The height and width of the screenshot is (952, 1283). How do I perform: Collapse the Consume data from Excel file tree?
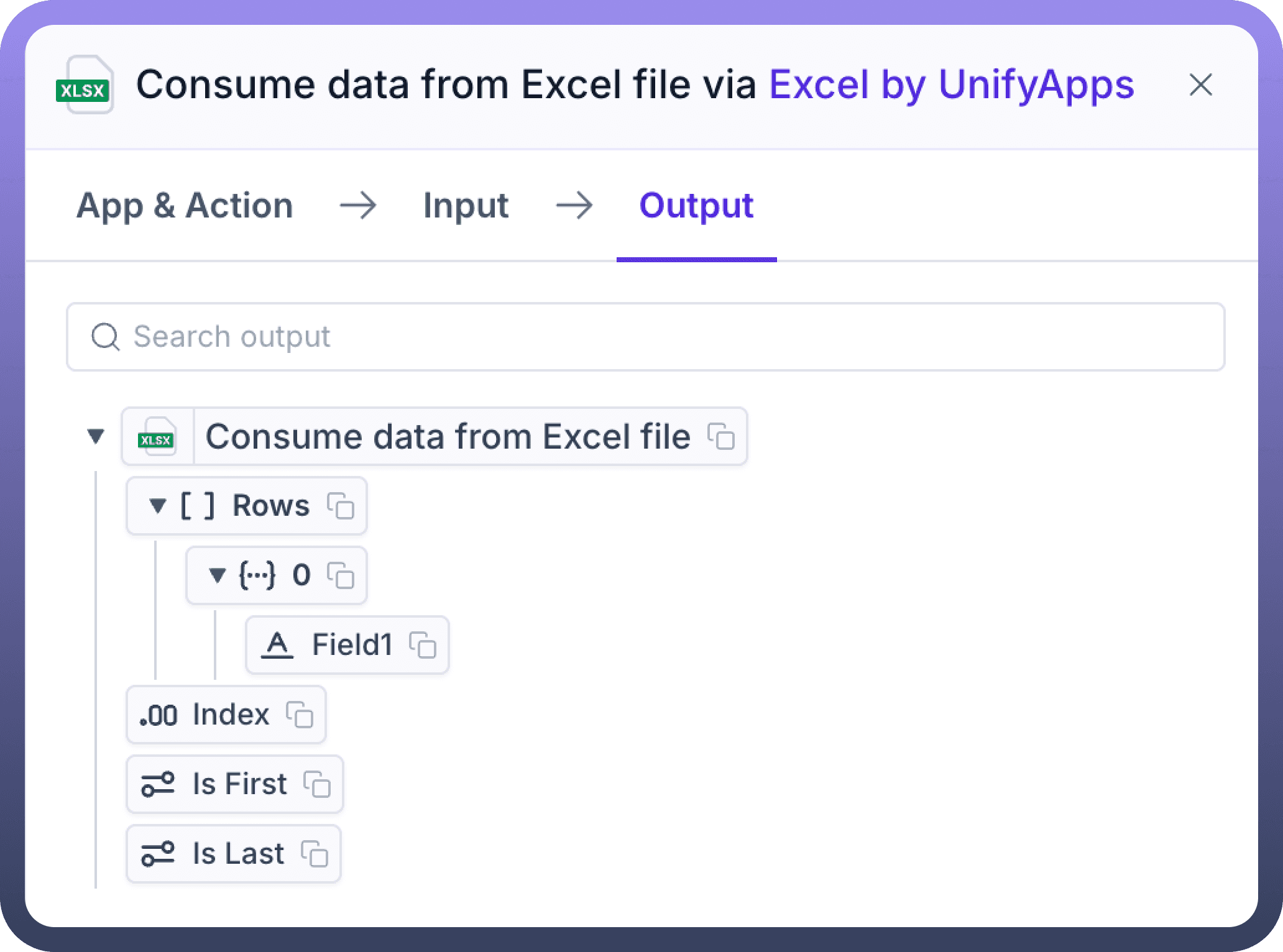(x=96, y=436)
